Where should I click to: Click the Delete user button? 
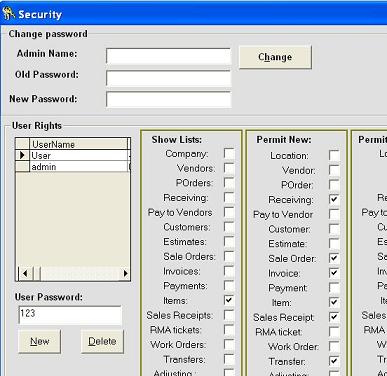click(x=102, y=341)
